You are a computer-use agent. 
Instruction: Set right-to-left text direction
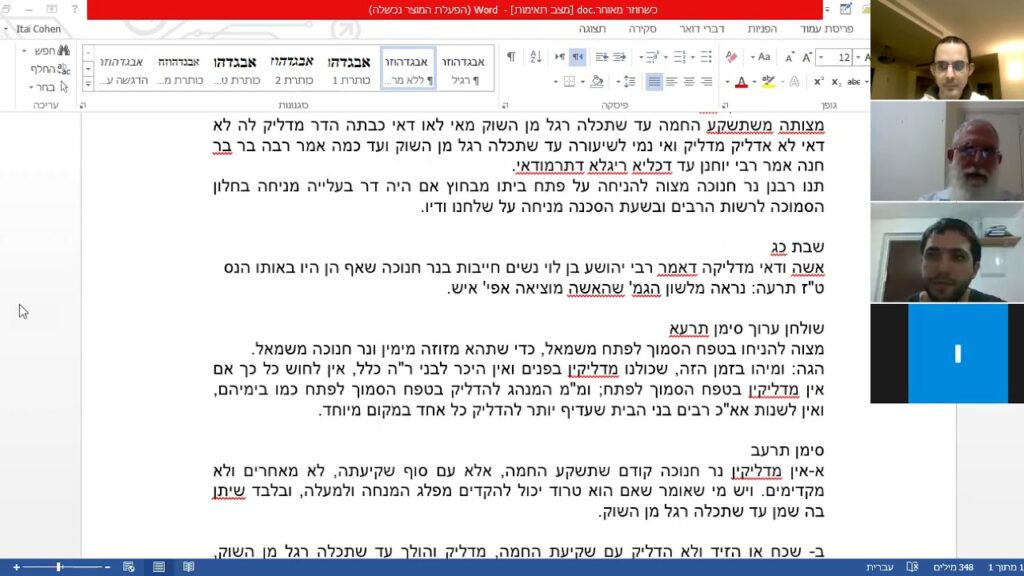578,57
